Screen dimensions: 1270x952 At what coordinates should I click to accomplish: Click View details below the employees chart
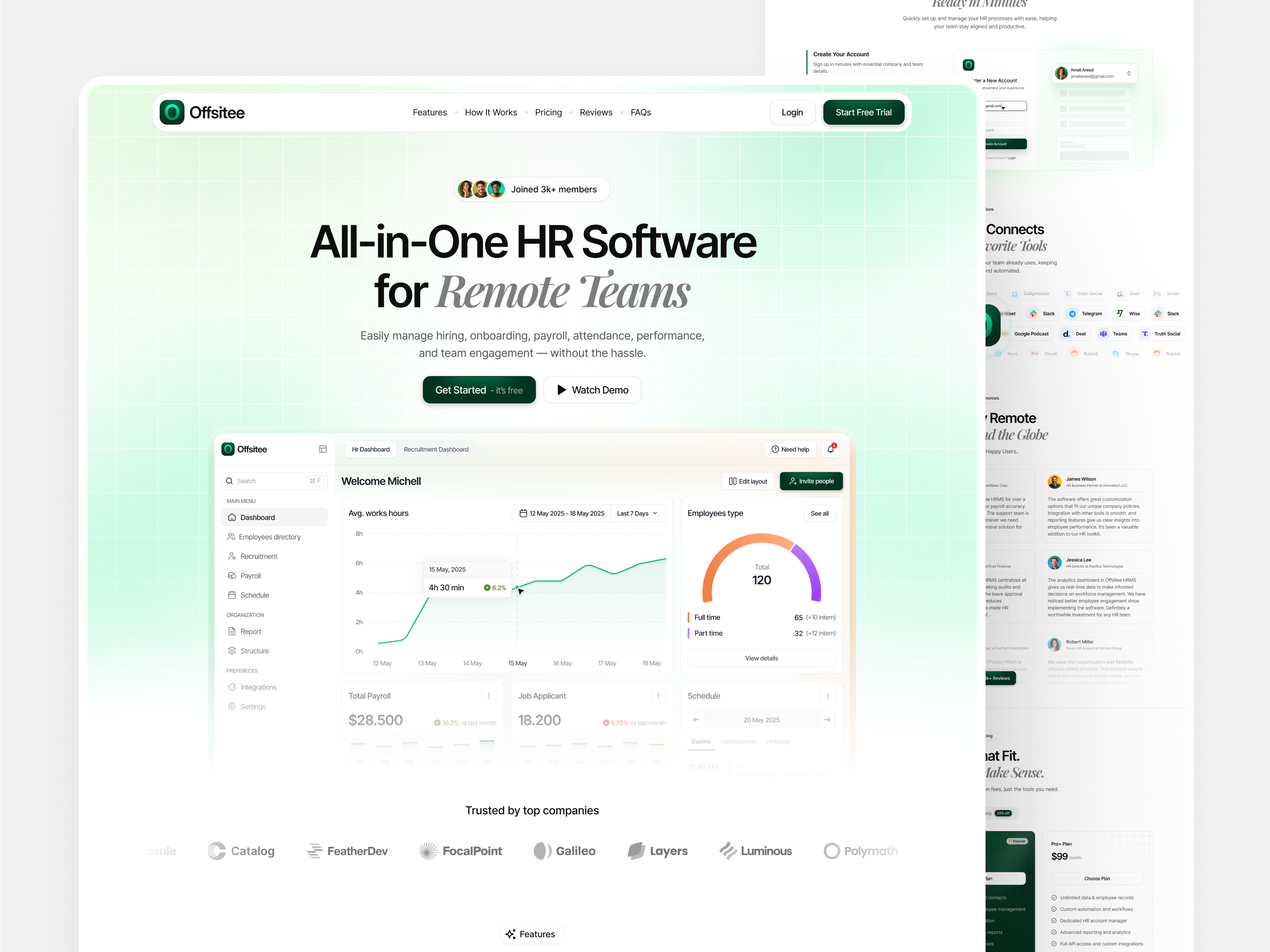761,657
